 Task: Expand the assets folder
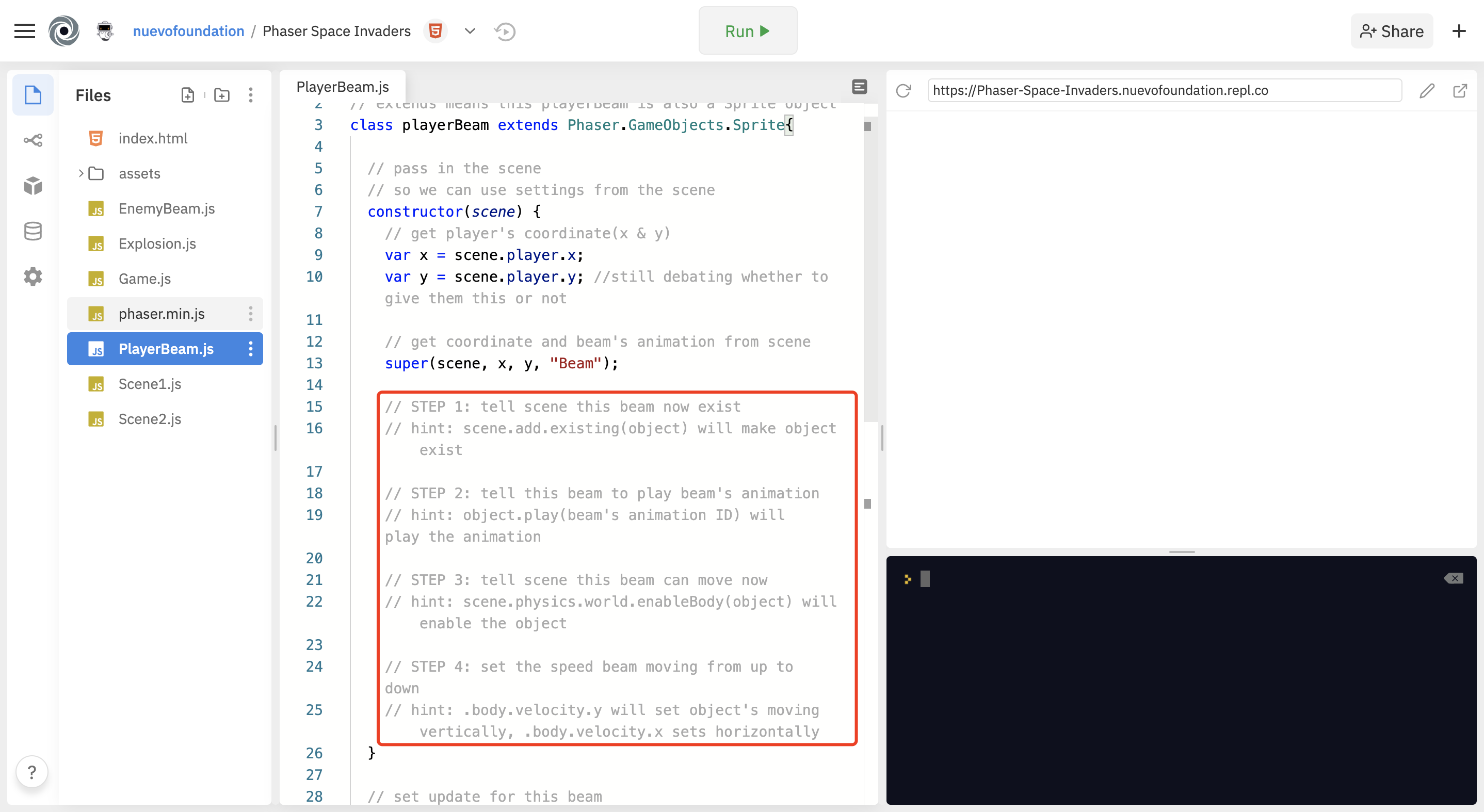81,173
